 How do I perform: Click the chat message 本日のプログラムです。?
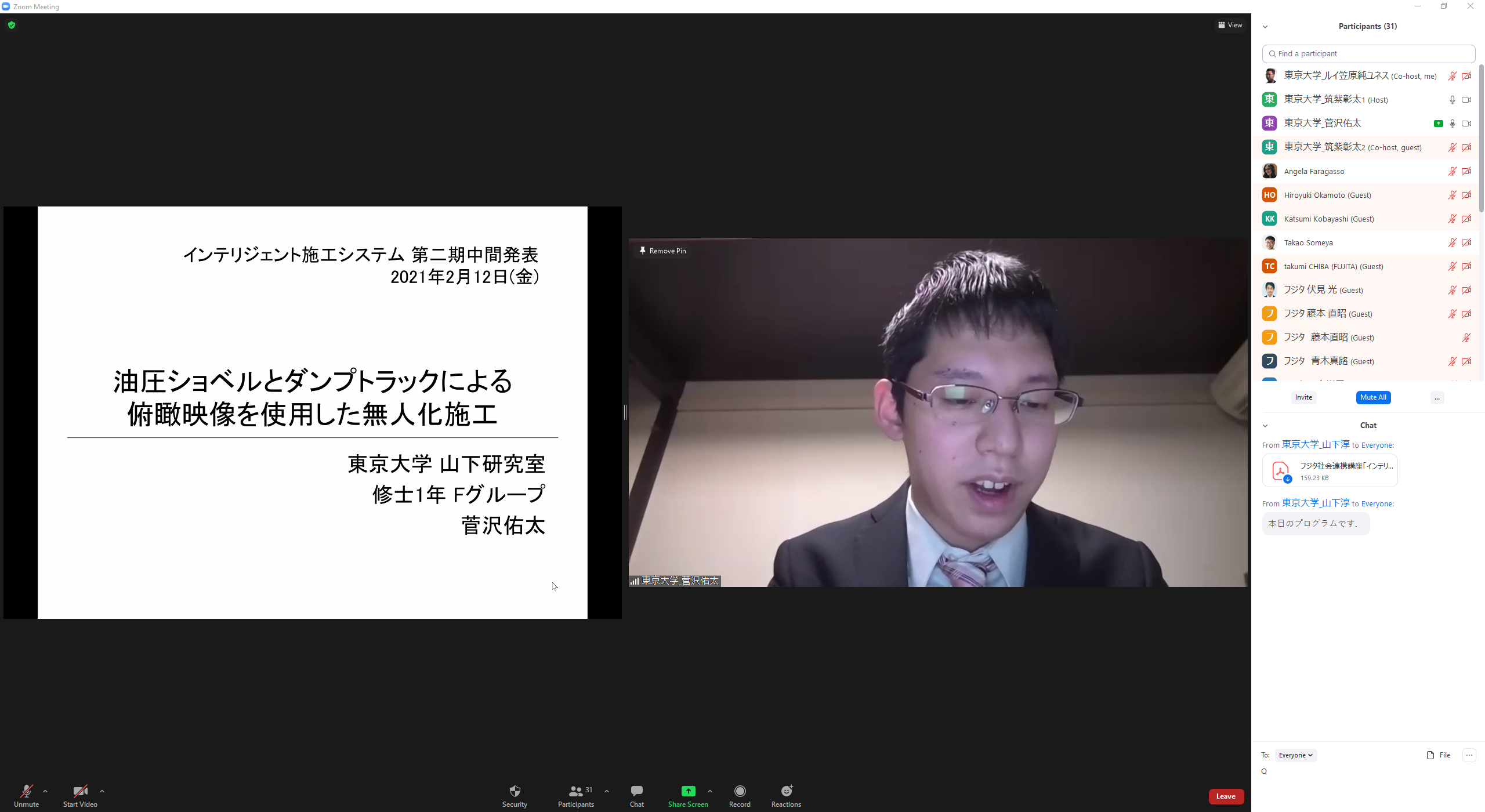point(1315,524)
